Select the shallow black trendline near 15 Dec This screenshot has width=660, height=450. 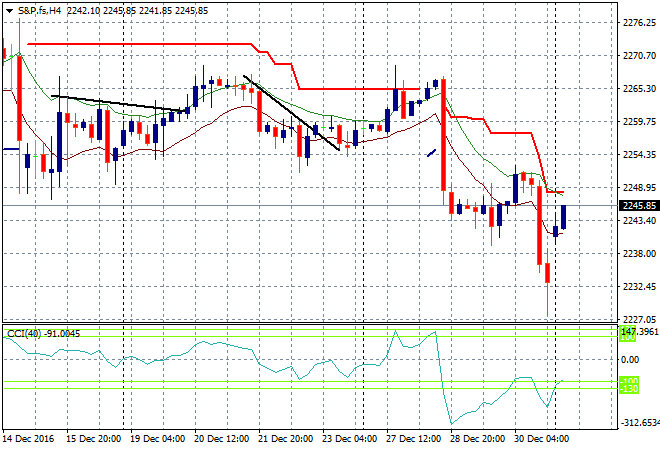[x=118, y=103]
